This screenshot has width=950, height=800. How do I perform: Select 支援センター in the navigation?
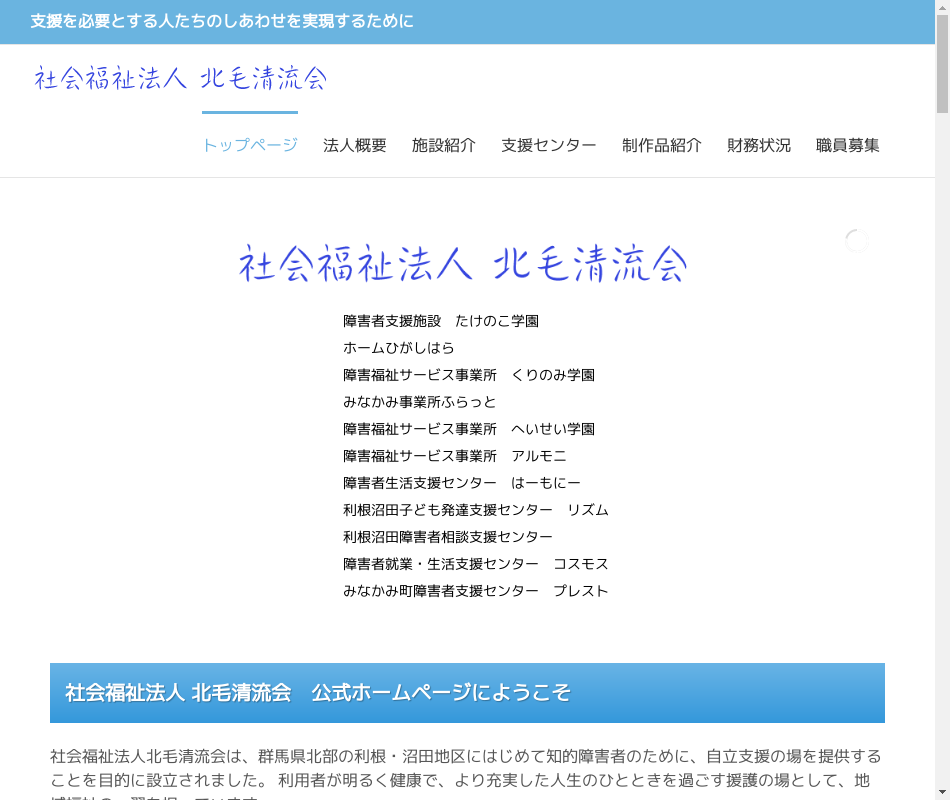coord(549,145)
